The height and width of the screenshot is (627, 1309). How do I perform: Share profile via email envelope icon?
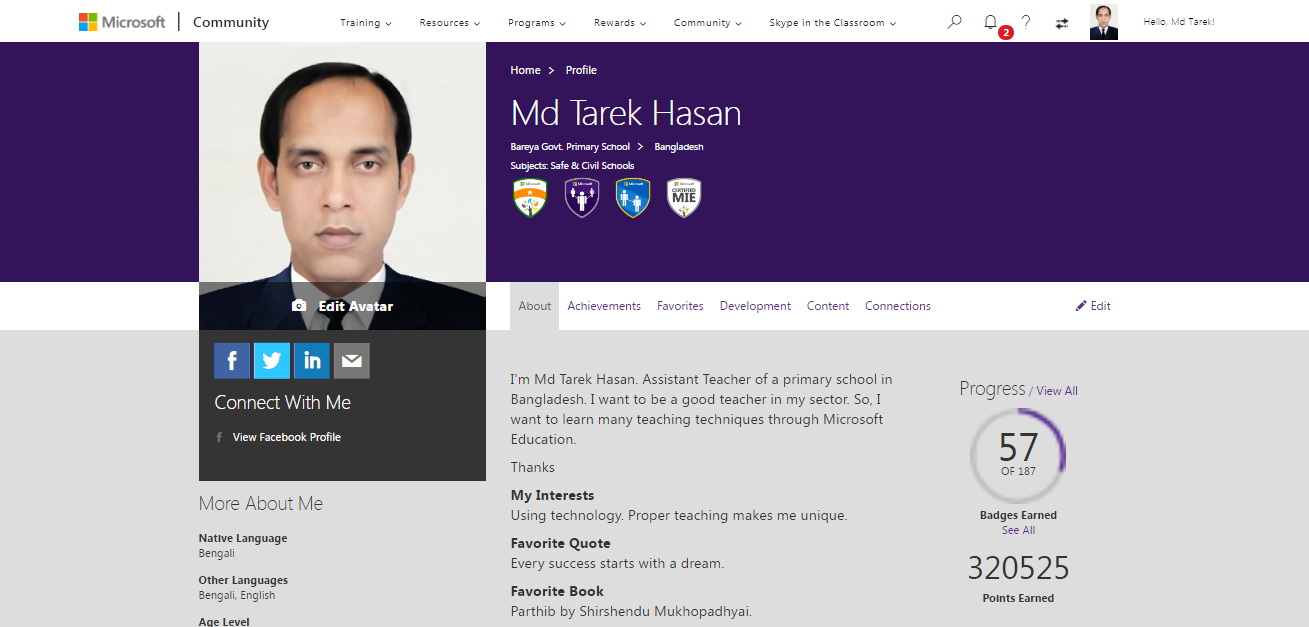click(x=352, y=361)
